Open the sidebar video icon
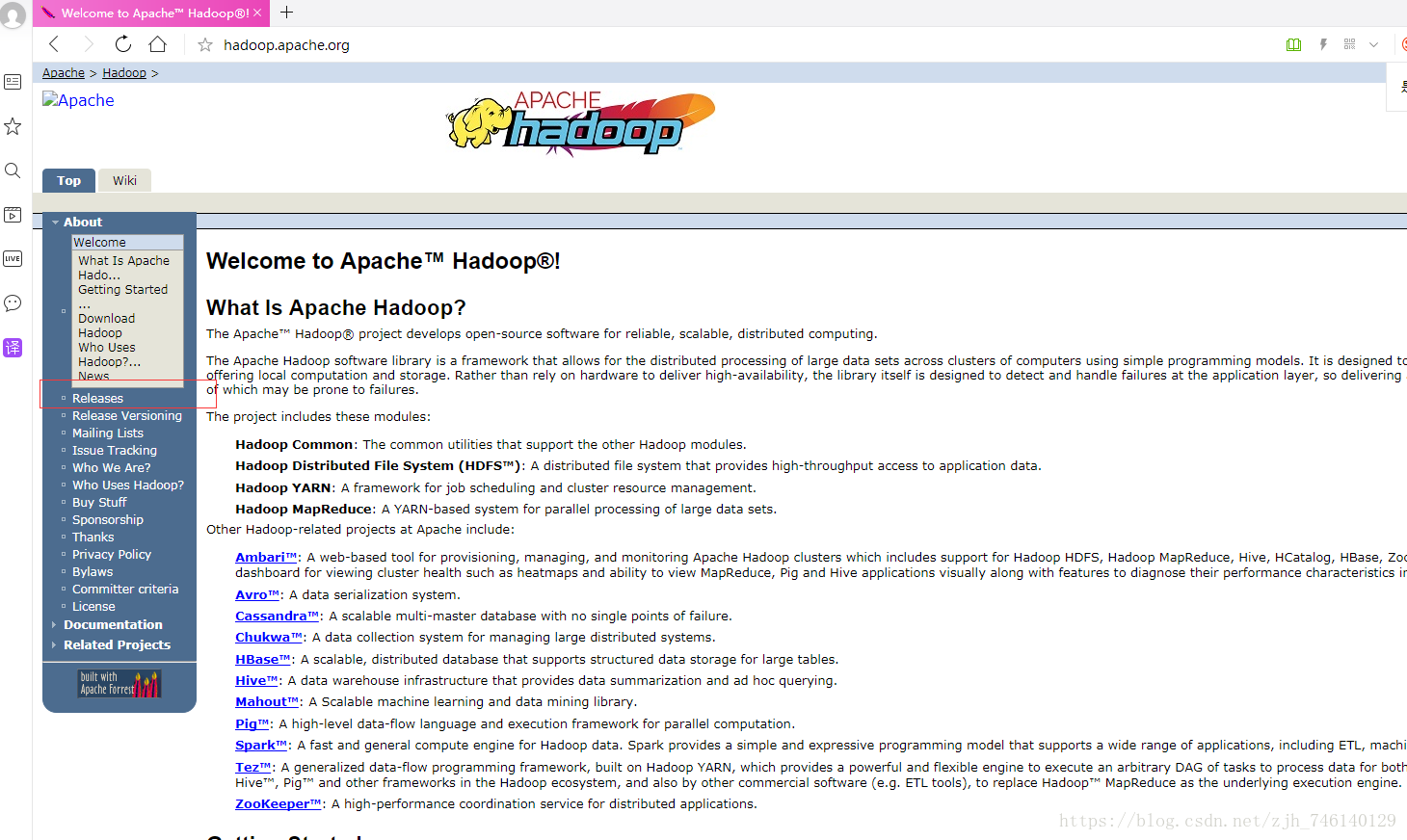The height and width of the screenshot is (840, 1407). click(13, 215)
